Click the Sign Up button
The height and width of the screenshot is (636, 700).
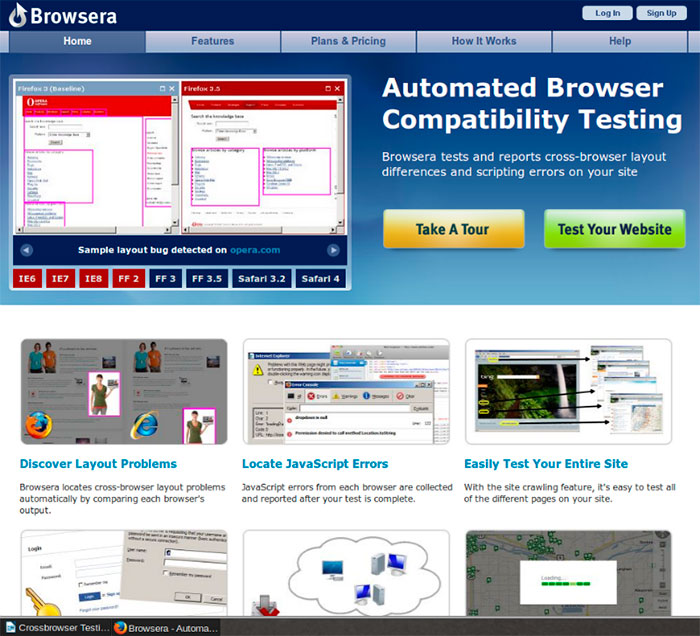(x=661, y=13)
